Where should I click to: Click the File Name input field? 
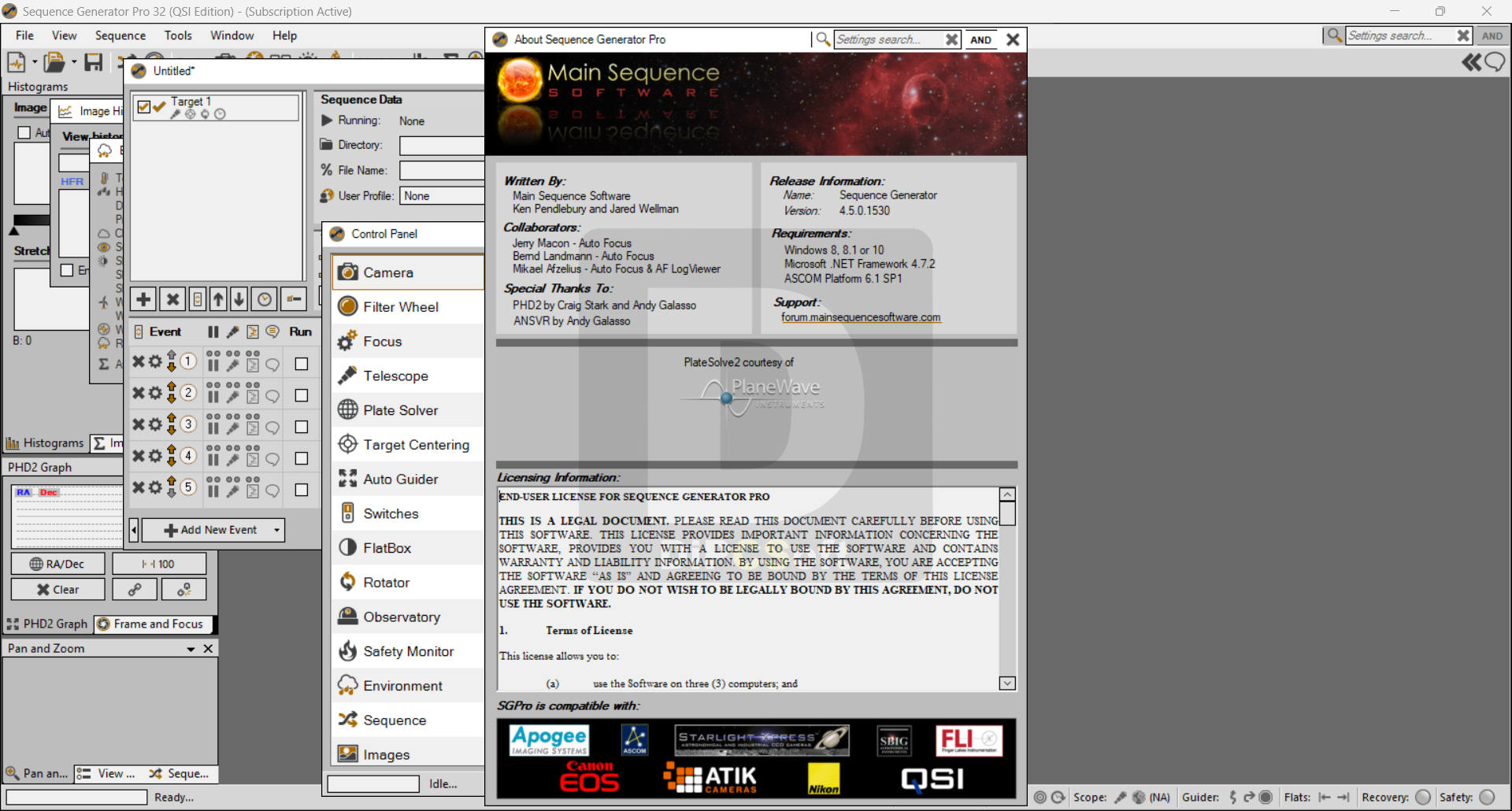tap(442, 170)
